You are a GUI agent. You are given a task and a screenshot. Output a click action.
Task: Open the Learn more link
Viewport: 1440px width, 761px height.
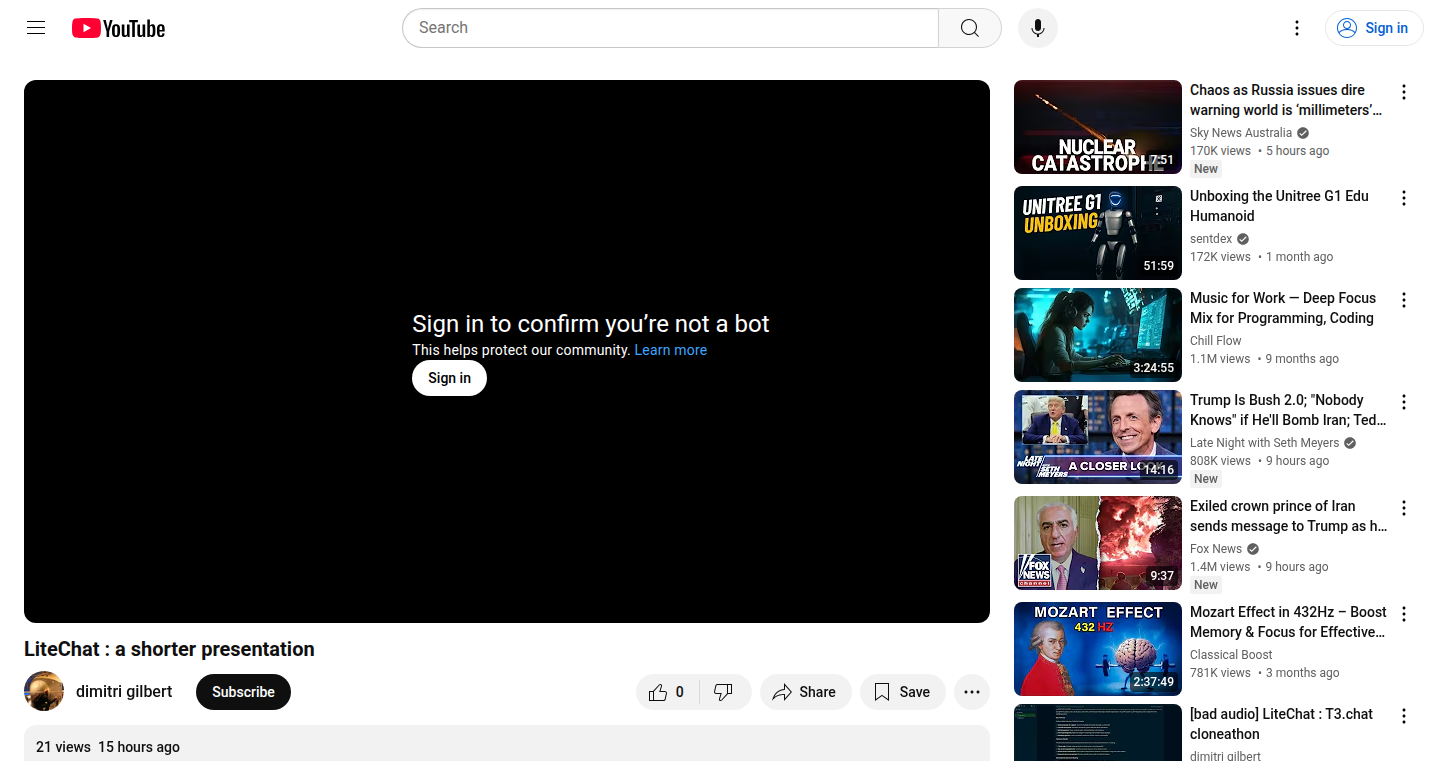670,350
